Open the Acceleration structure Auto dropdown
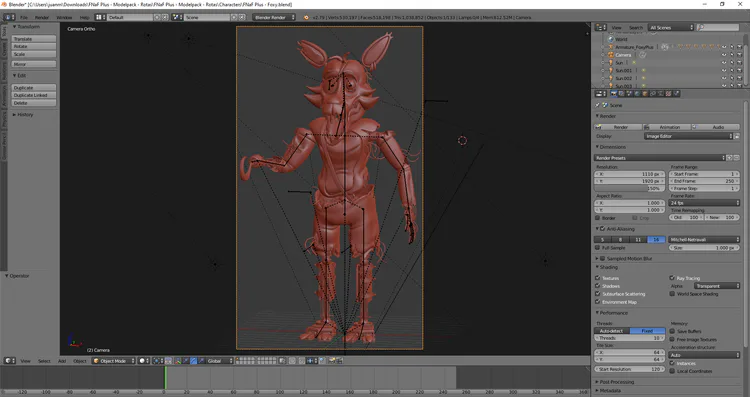The width and height of the screenshot is (750, 397). click(704, 355)
